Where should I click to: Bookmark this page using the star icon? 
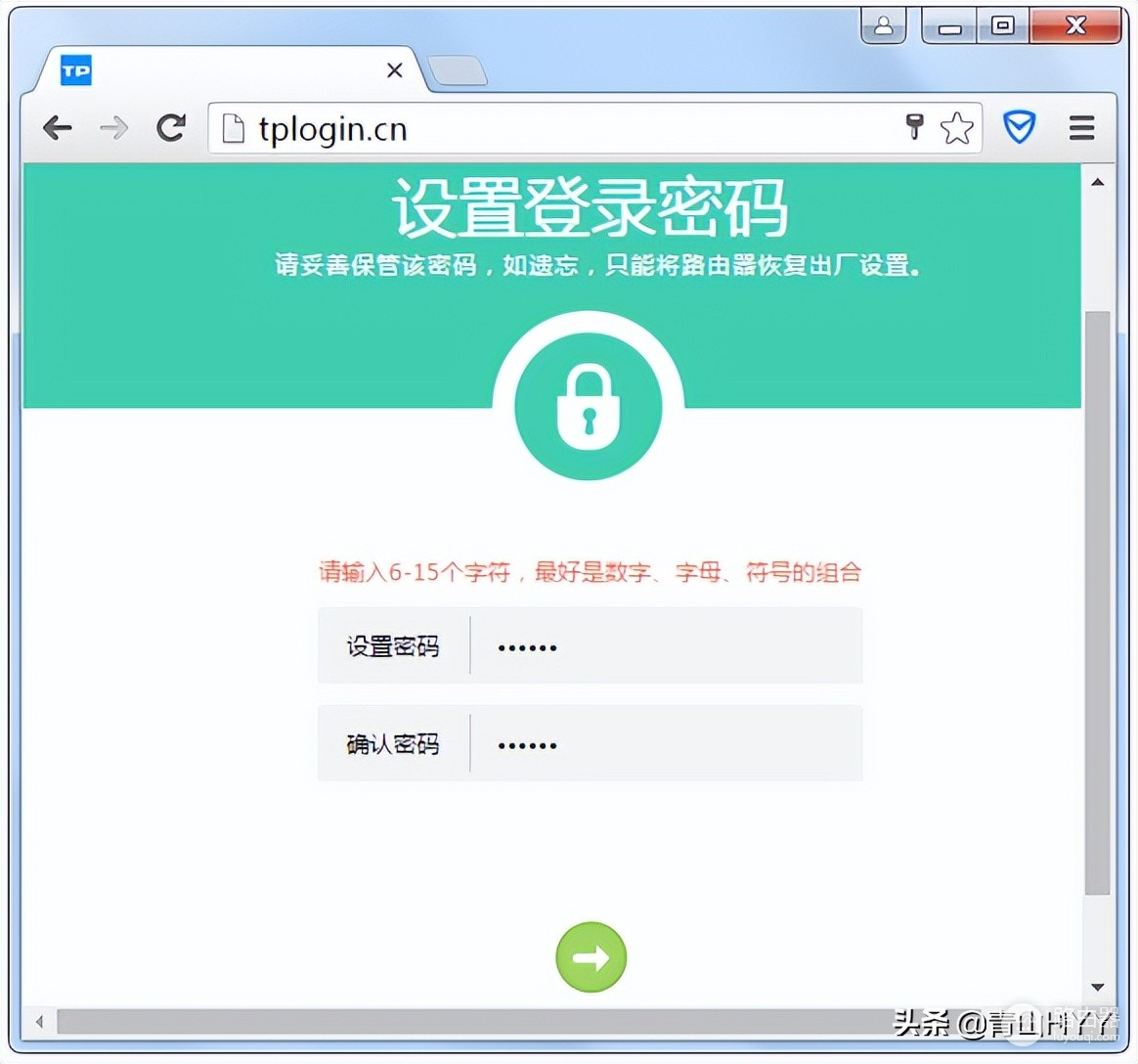954,127
